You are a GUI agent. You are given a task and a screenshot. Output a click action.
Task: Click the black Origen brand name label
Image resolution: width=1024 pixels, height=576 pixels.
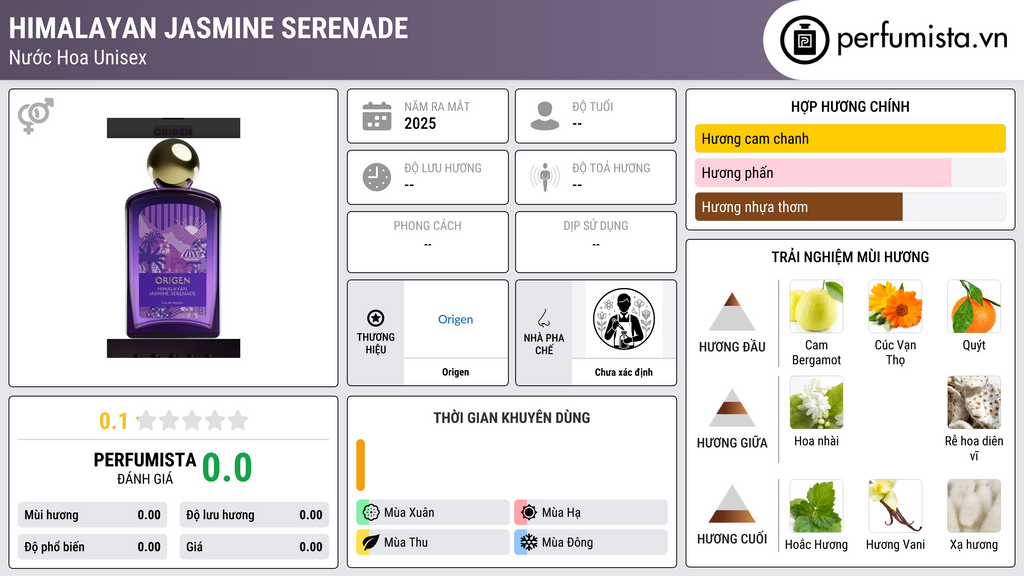pyautogui.click(x=455, y=372)
